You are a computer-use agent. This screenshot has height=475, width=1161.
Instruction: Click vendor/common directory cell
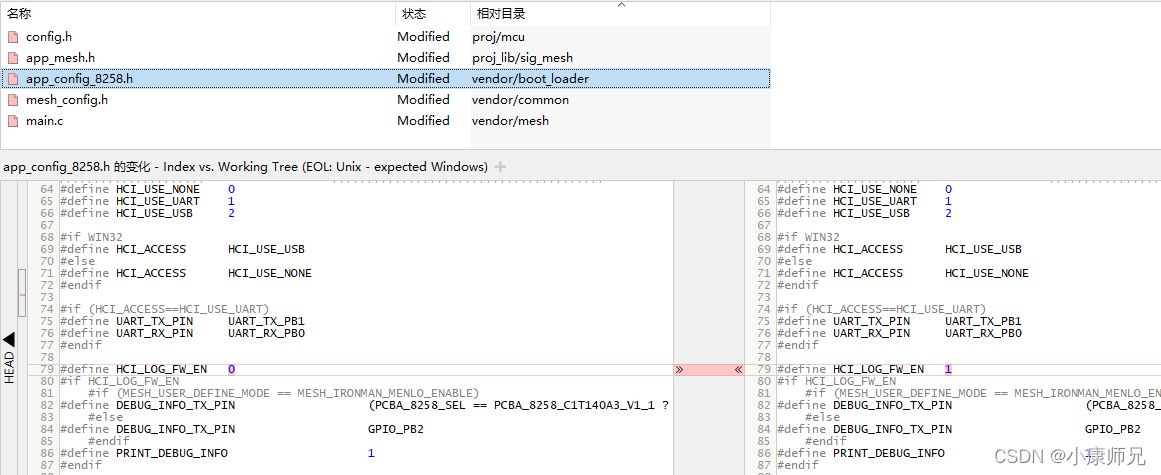point(521,99)
